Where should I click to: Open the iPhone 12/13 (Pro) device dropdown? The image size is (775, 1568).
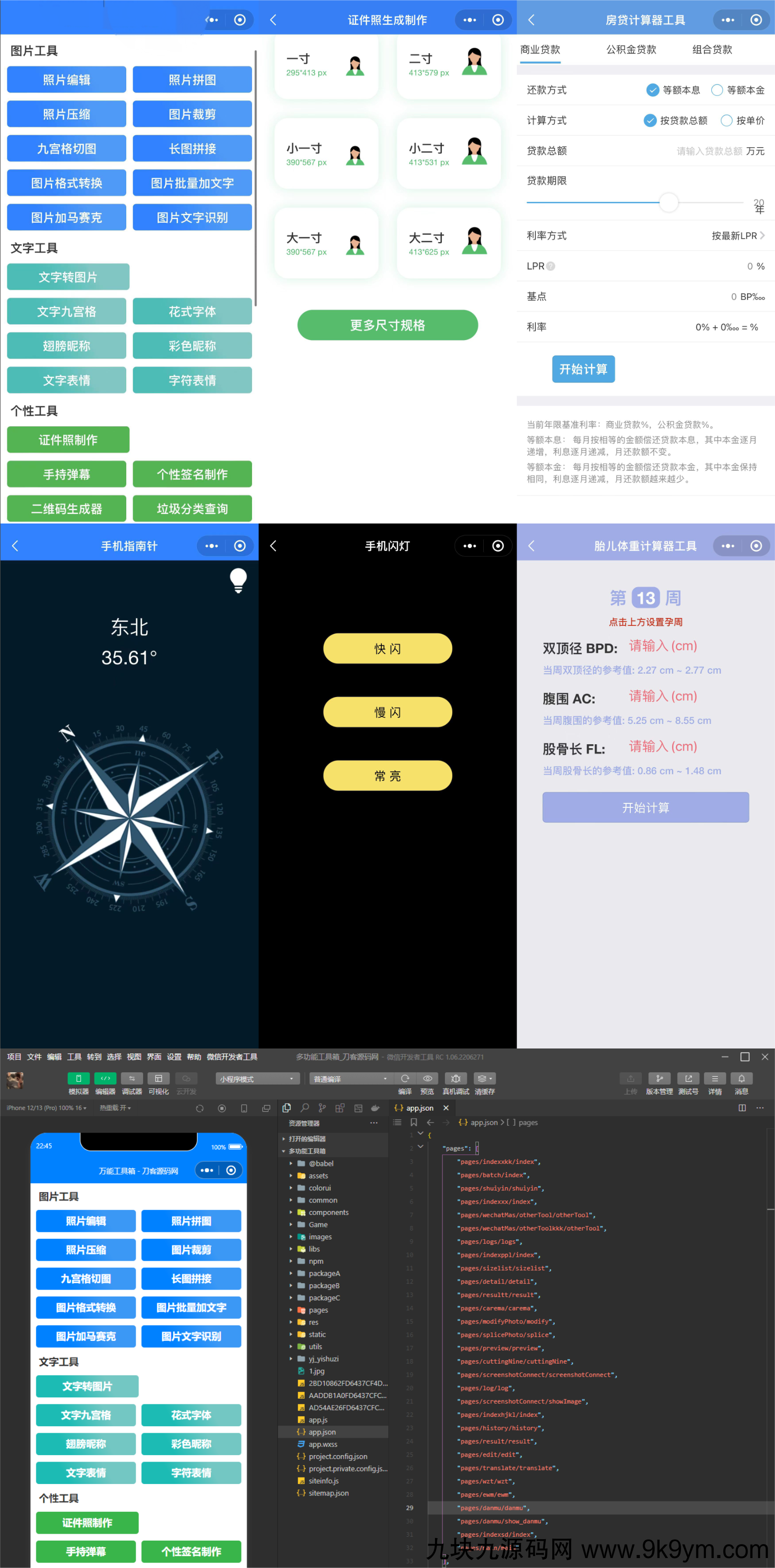pos(46,1108)
